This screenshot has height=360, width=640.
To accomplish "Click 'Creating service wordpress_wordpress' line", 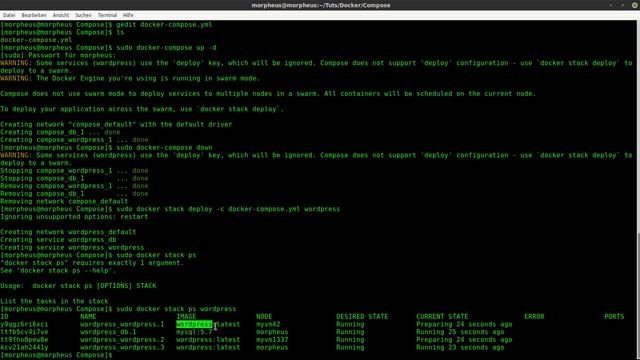I will point(72,247).
